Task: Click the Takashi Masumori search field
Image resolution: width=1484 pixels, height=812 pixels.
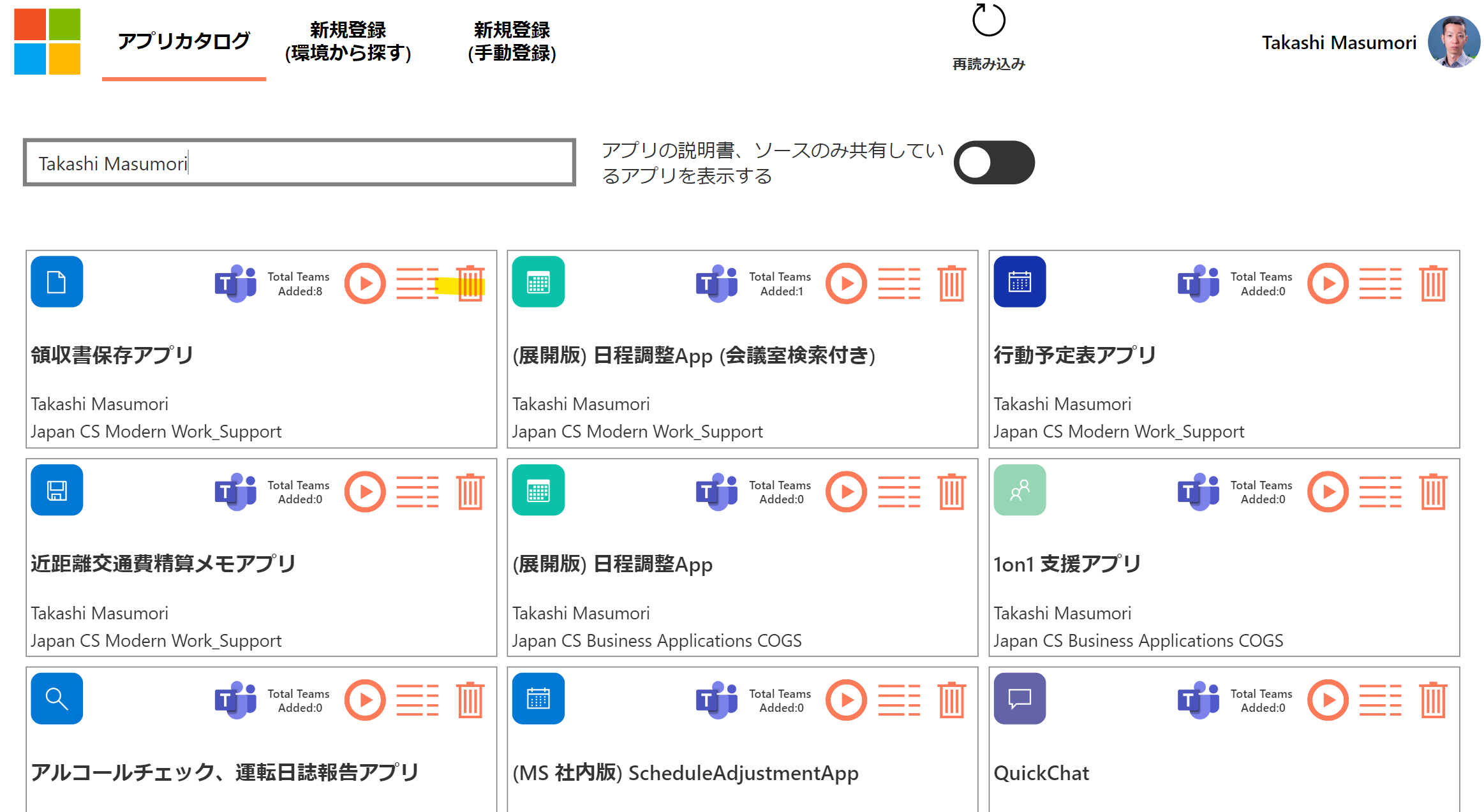Action: (300, 163)
